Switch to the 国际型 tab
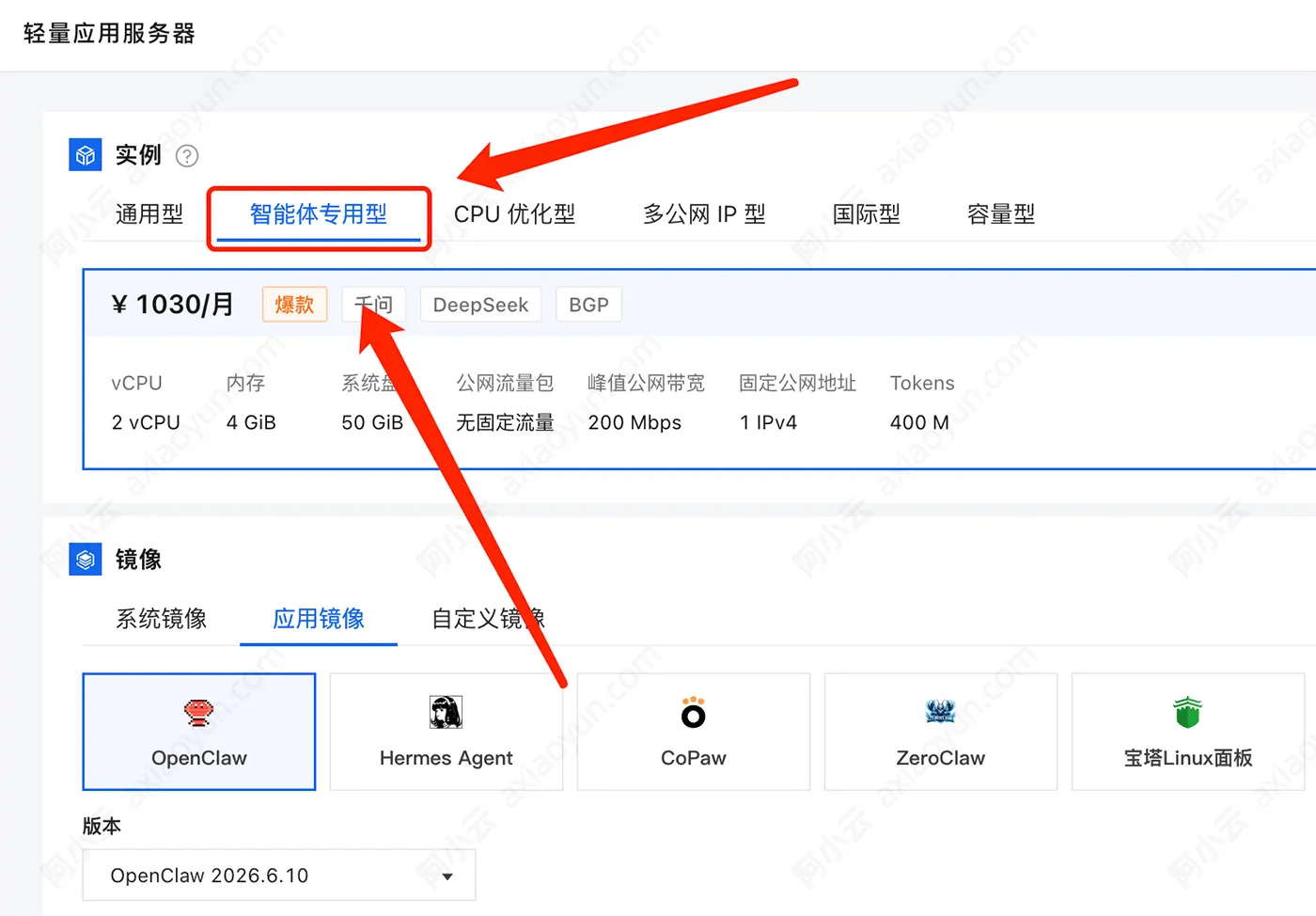 click(x=867, y=214)
